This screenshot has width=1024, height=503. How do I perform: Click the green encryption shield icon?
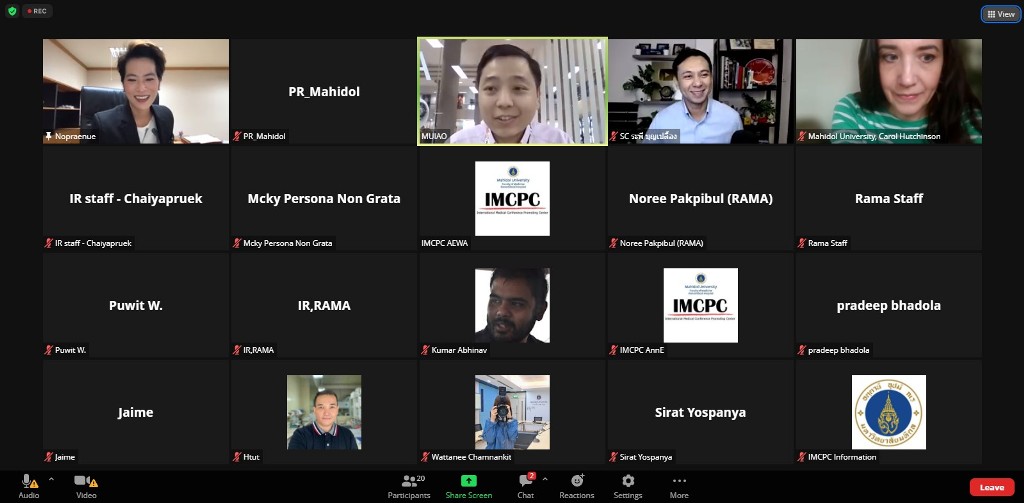[12, 11]
